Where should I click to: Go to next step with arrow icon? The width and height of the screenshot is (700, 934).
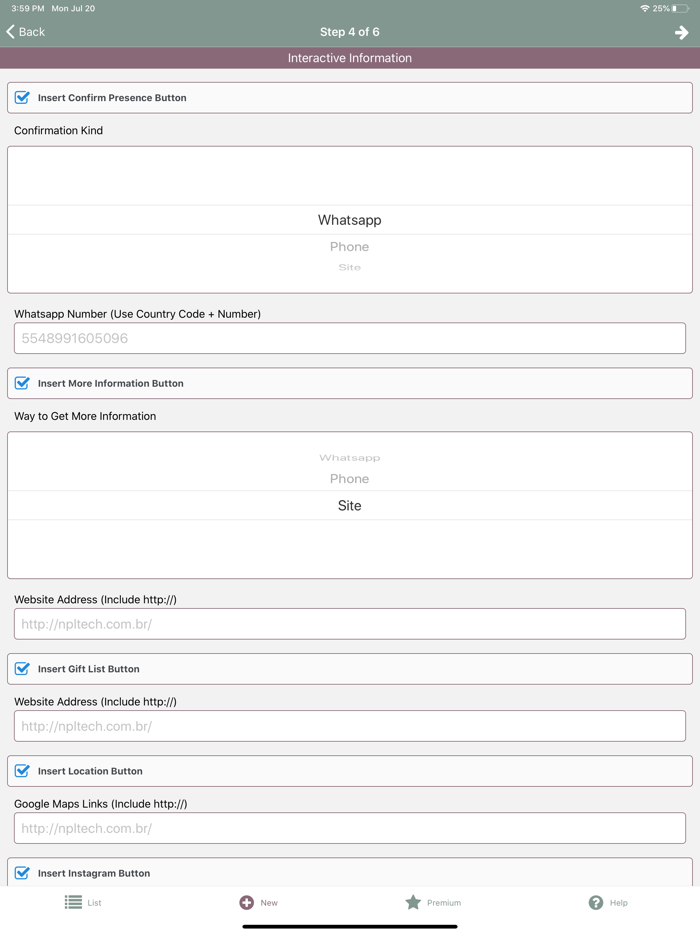(x=681, y=32)
